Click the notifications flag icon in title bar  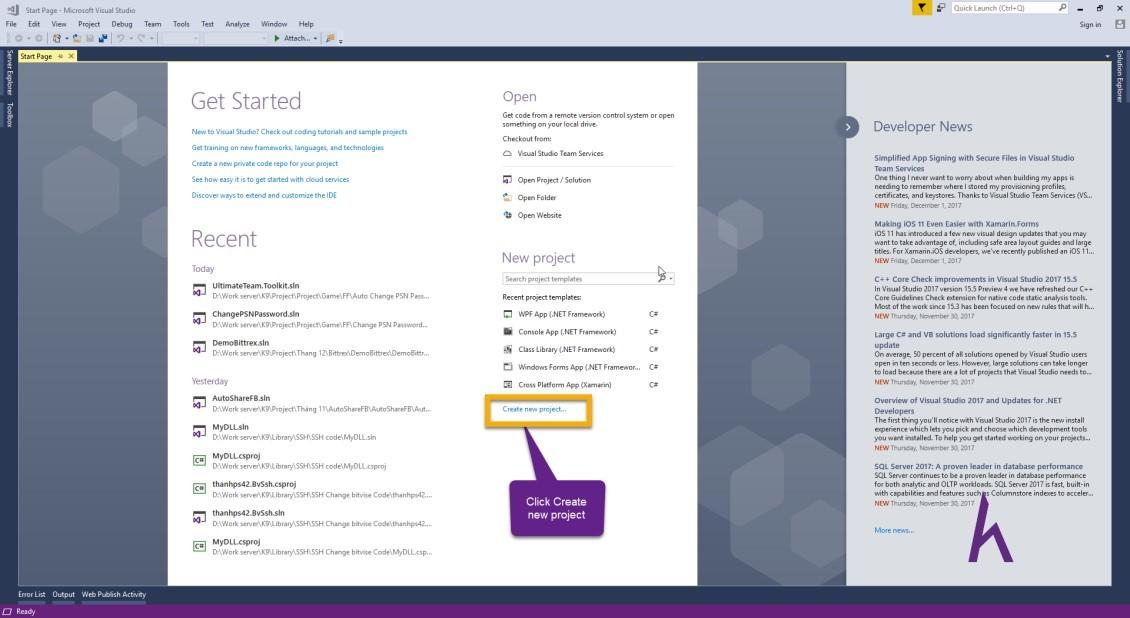921,8
